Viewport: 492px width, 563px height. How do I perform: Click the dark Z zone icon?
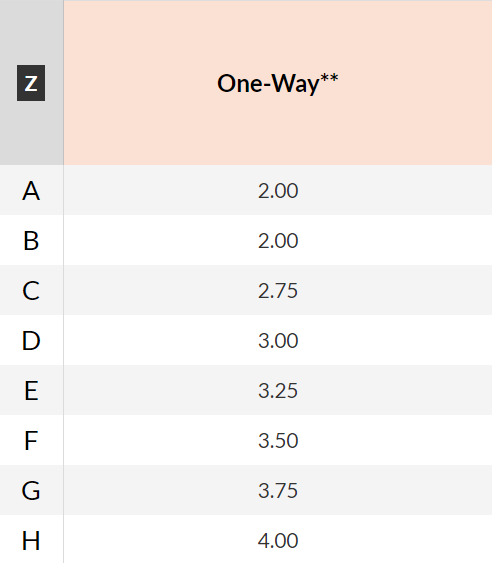(31, 83)
